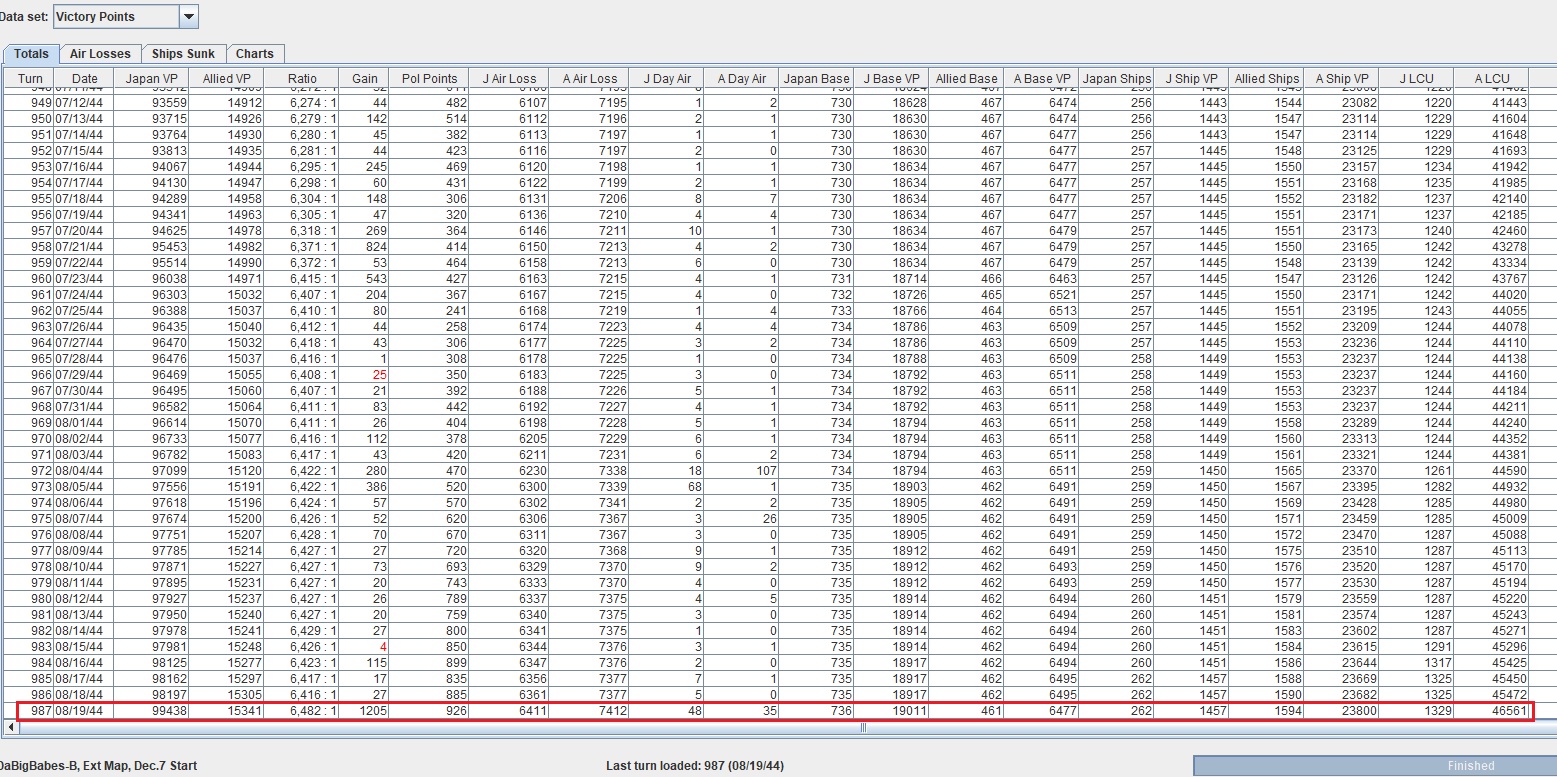Click the Allied Ships column header
The height and width of the screenshot is (777, 1557).
click(x=1267, y=78)
